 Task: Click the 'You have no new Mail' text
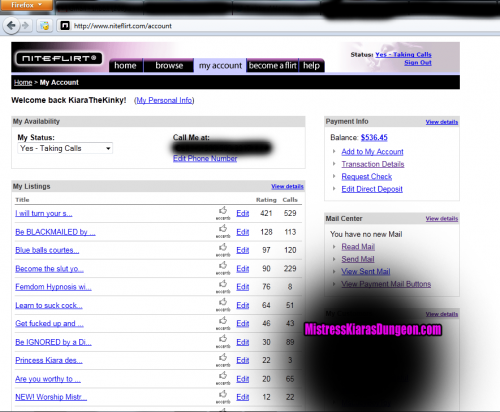[366, 234]
